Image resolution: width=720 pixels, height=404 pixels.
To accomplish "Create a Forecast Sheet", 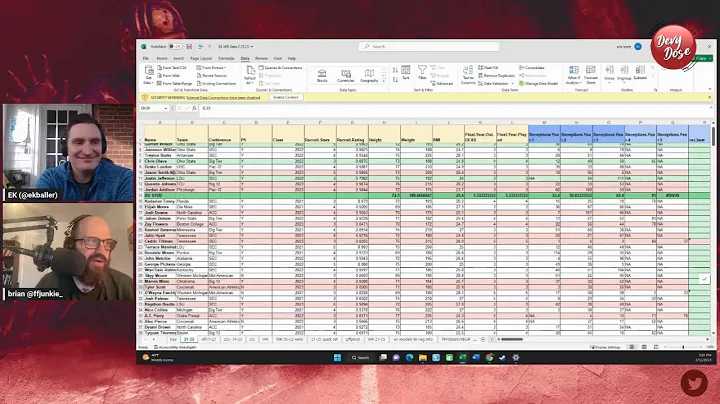I will pyautogui.click(x=591, y=75).
